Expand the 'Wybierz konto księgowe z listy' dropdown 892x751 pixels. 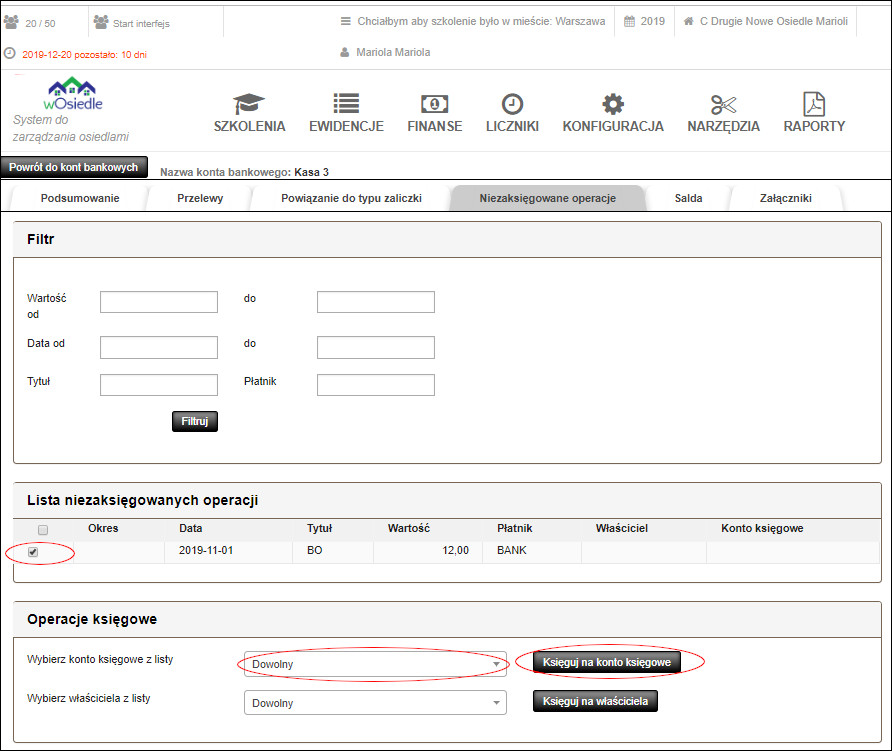click(x=375, y=663)
